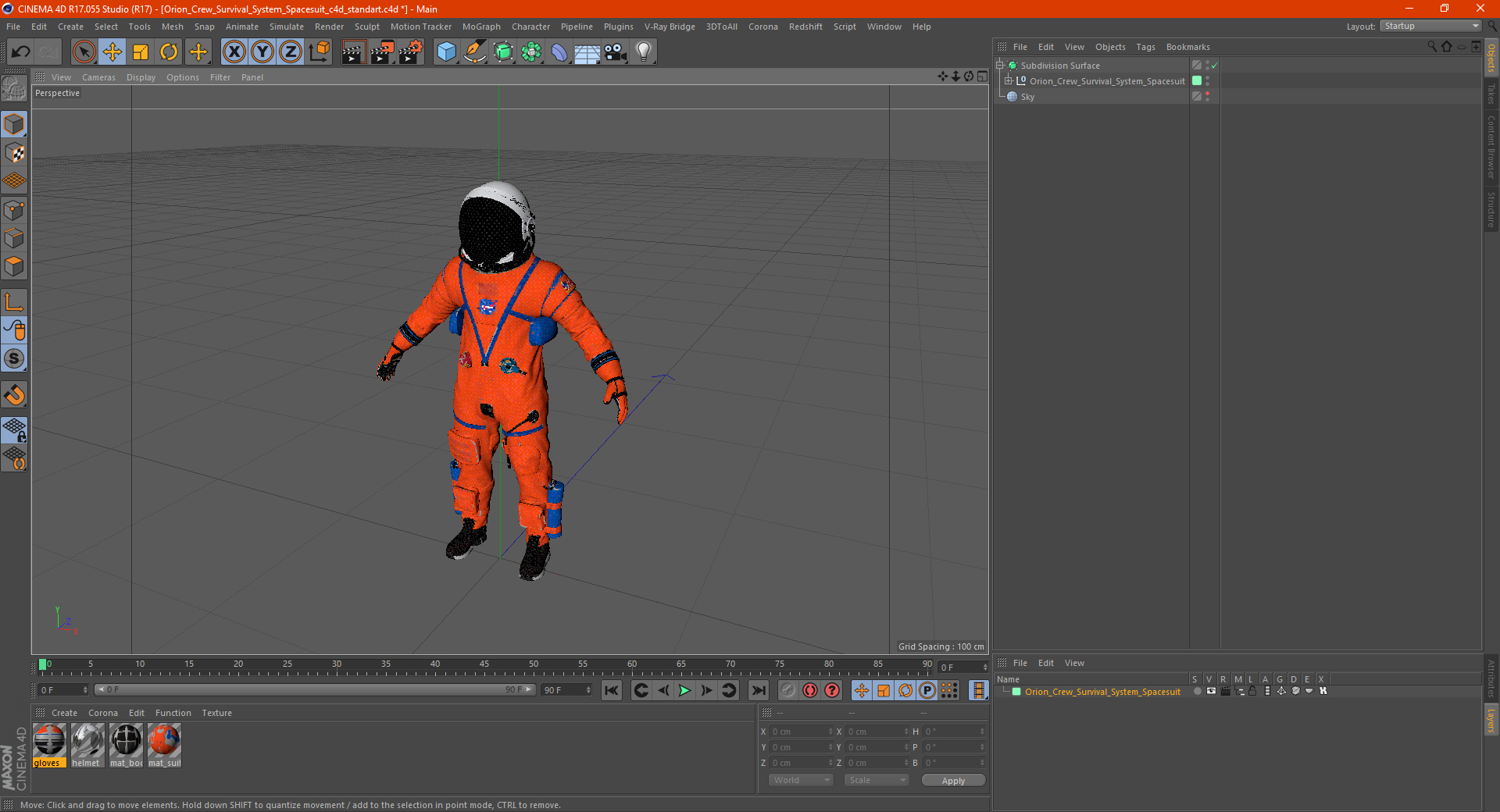Click the Light bulb icon
1500x812 pixels.
click(x=643, y=52)
